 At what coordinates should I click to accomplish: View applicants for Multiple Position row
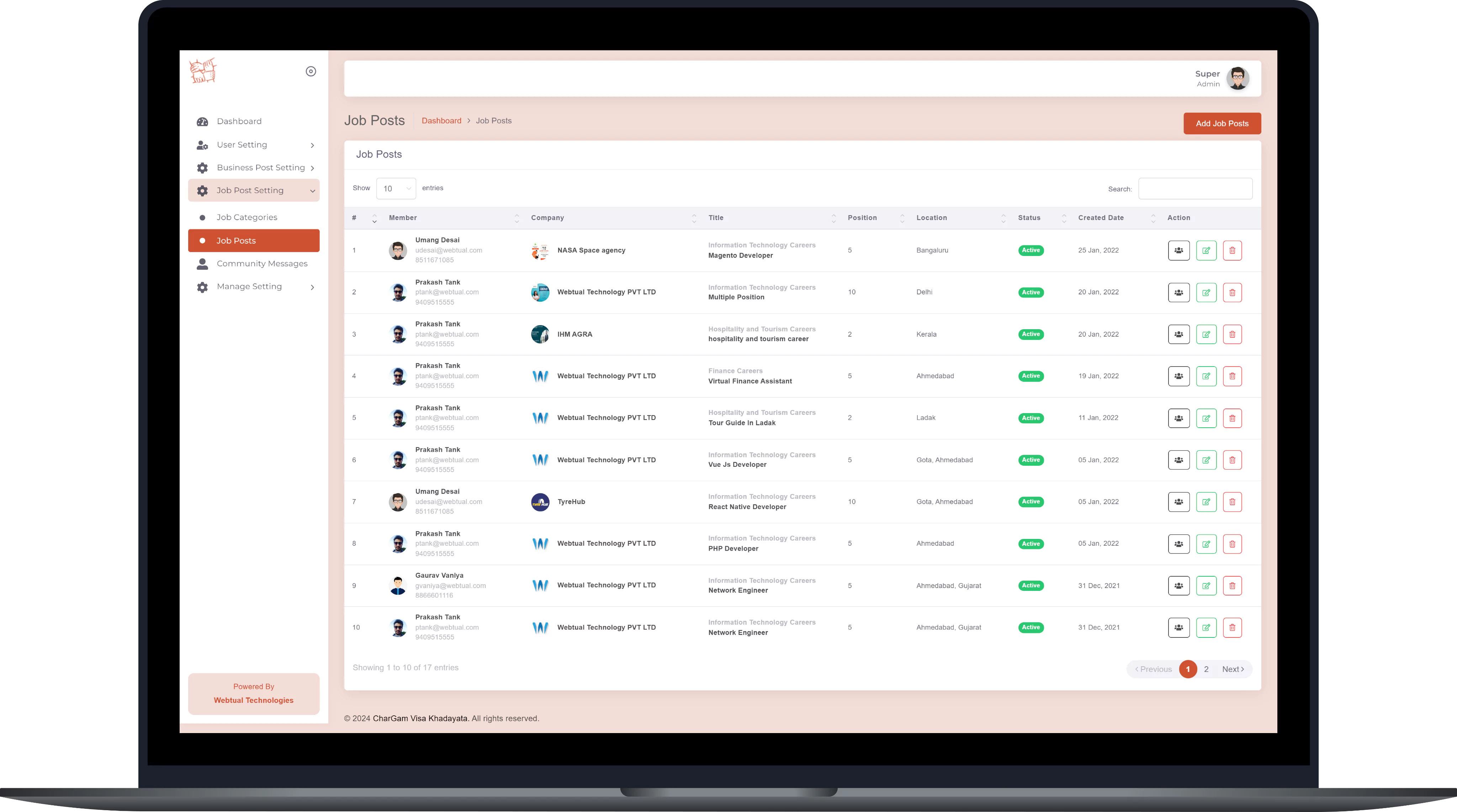pyautogui.click(x=1178, y=292)
